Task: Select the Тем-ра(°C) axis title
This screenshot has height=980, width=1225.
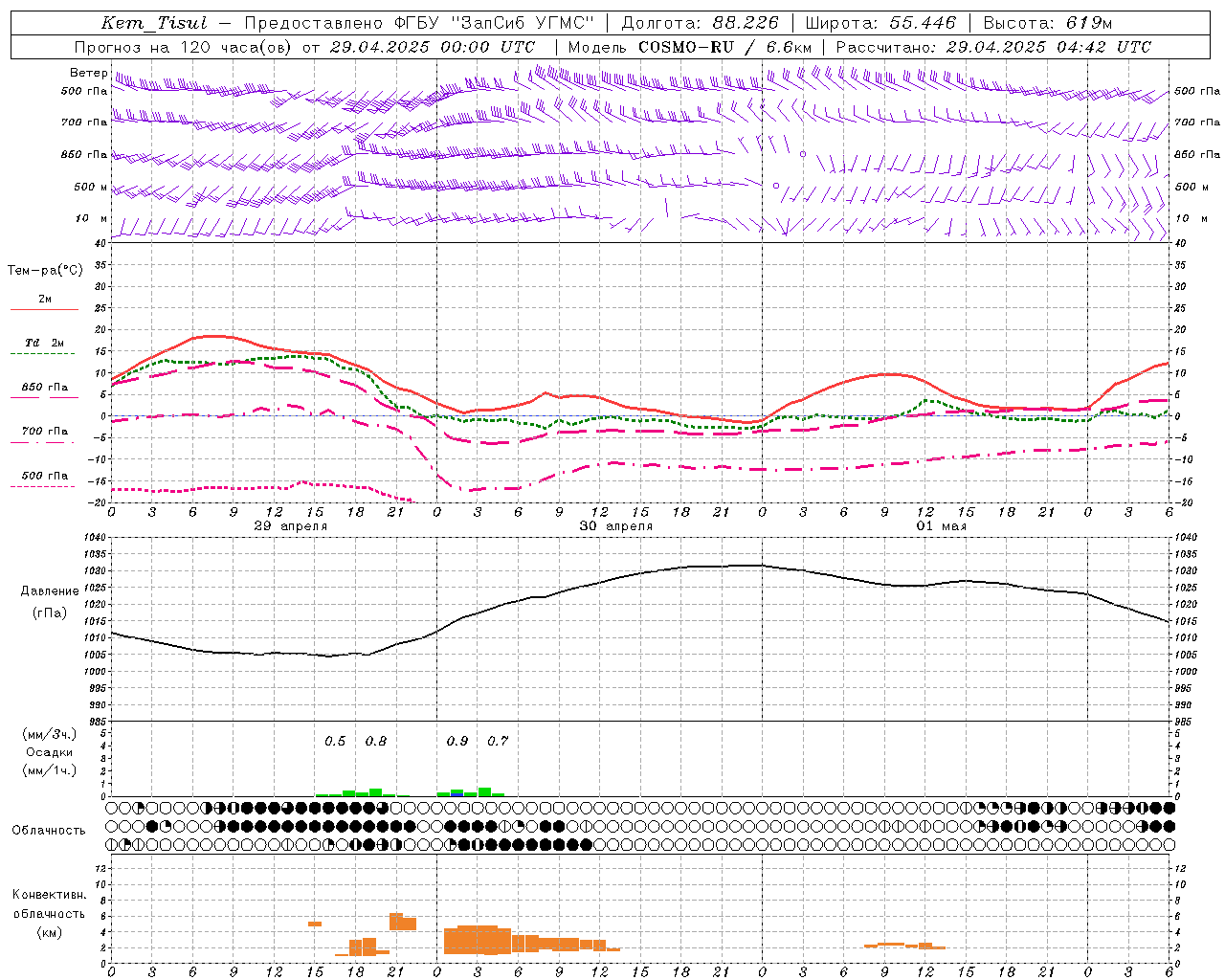Action: tap(45, 270)
